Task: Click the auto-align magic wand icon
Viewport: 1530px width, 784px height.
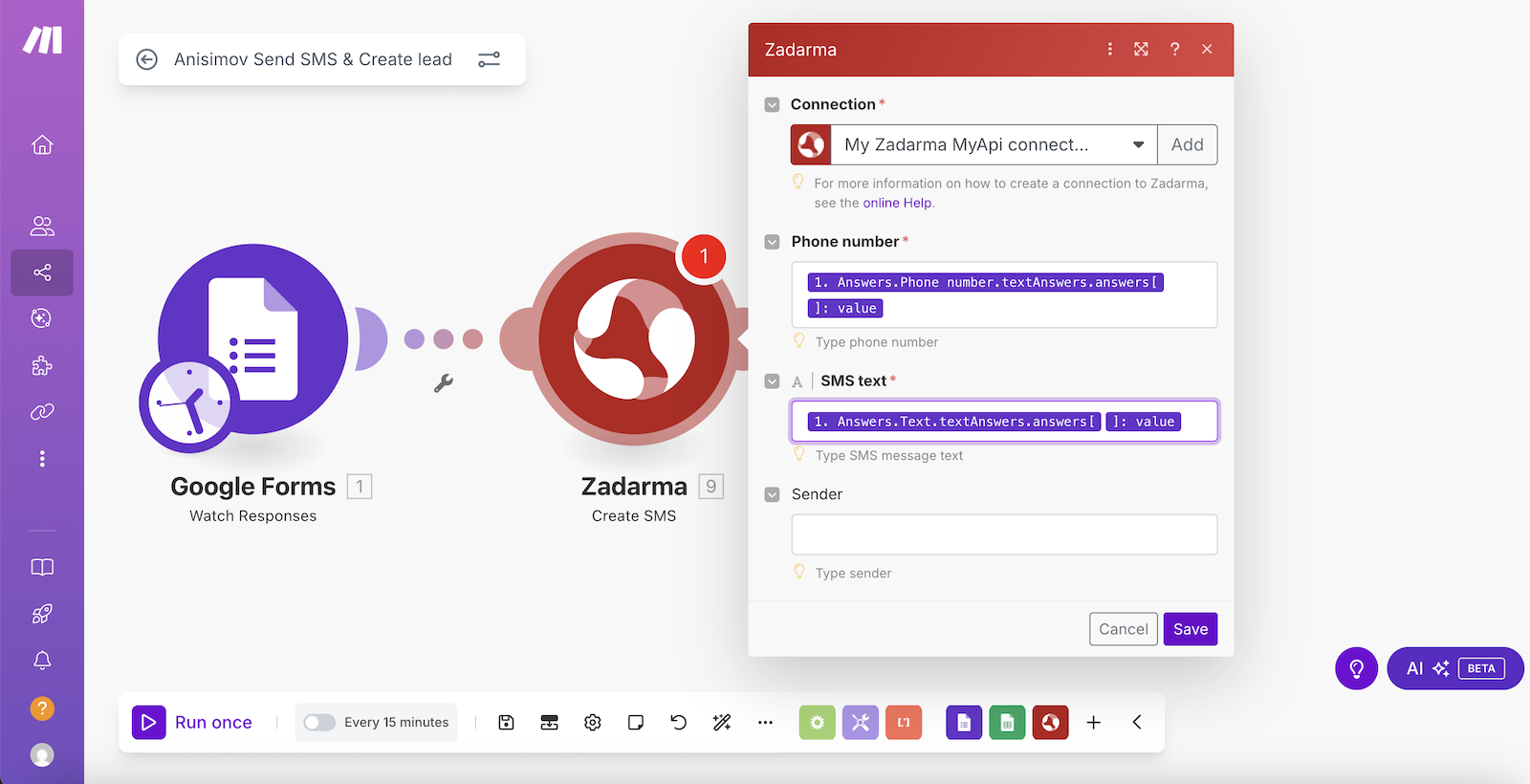Action: 722,723
